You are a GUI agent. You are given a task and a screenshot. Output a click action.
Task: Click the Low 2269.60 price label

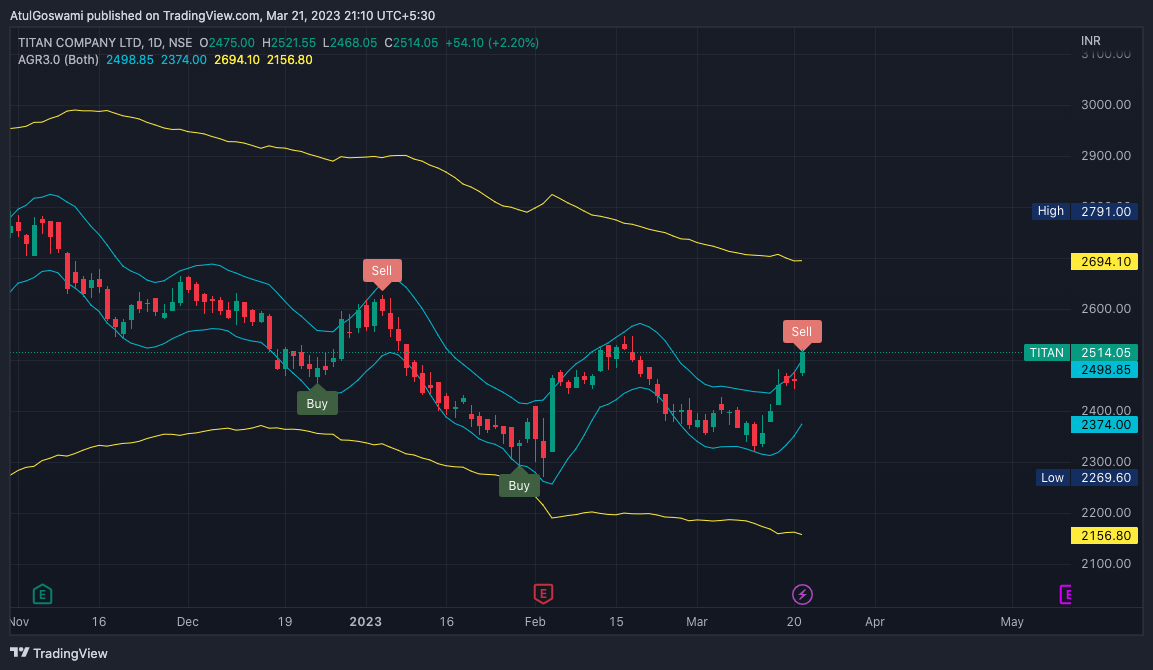click(x=1087, y=478)
